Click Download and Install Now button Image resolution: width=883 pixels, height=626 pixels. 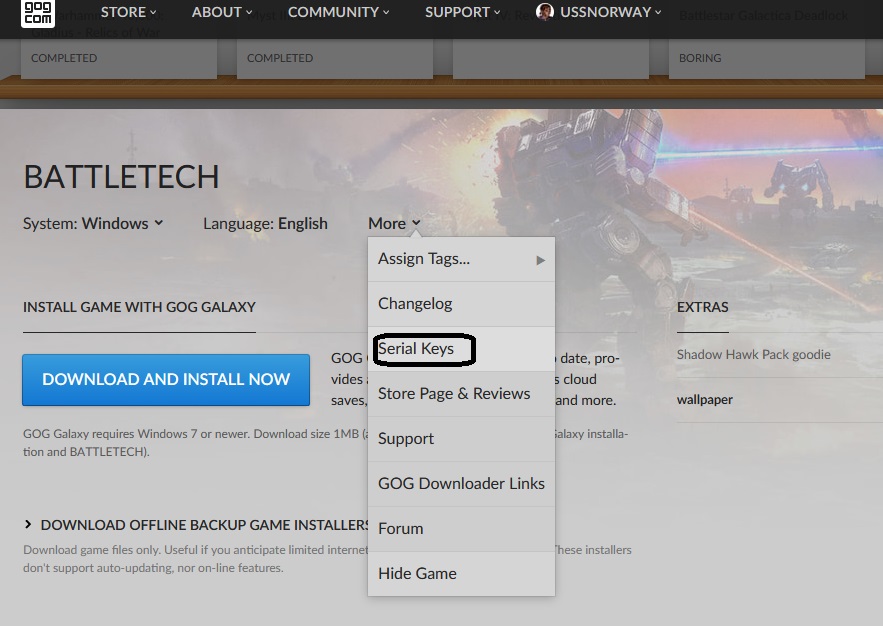(x=166, y=379)
